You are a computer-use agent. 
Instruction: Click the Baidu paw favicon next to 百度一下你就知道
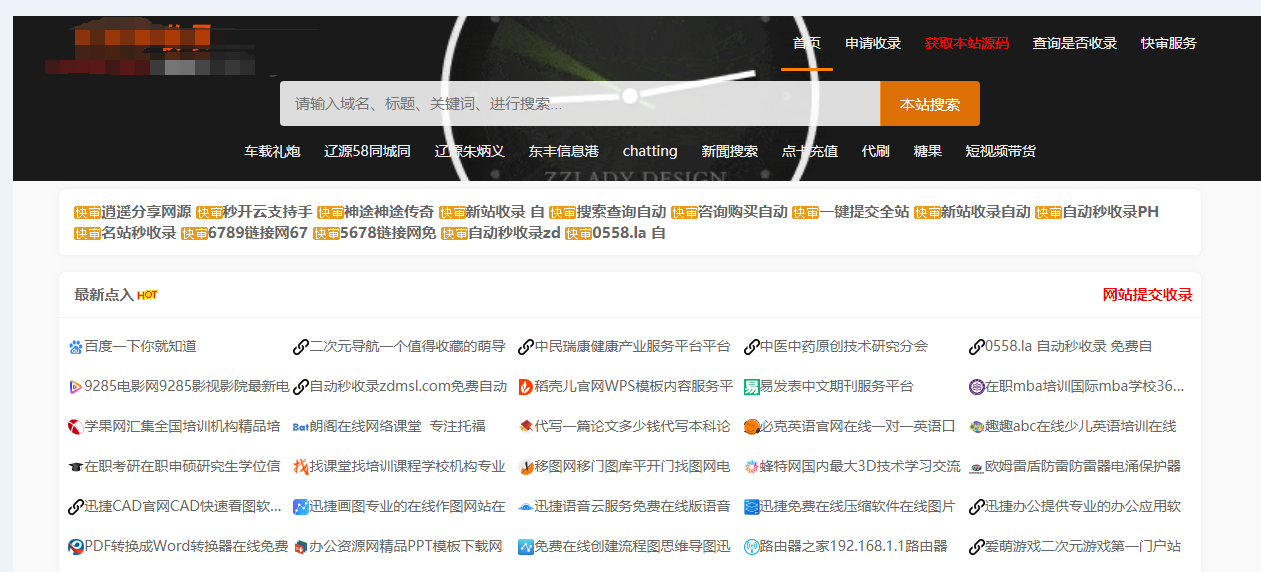[x=76, y=347]
